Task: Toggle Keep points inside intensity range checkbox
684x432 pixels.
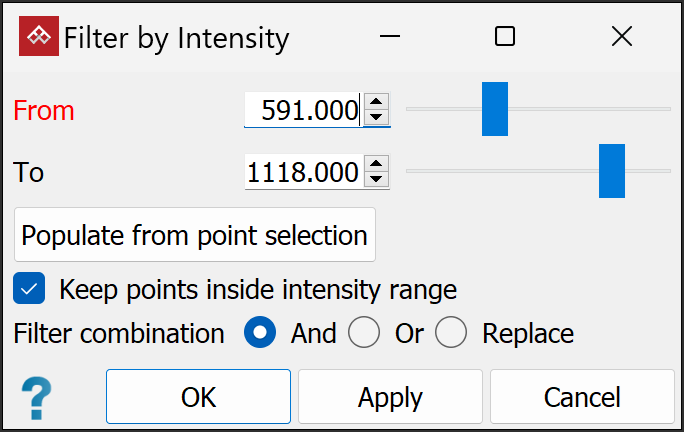Action: (30, 290)
